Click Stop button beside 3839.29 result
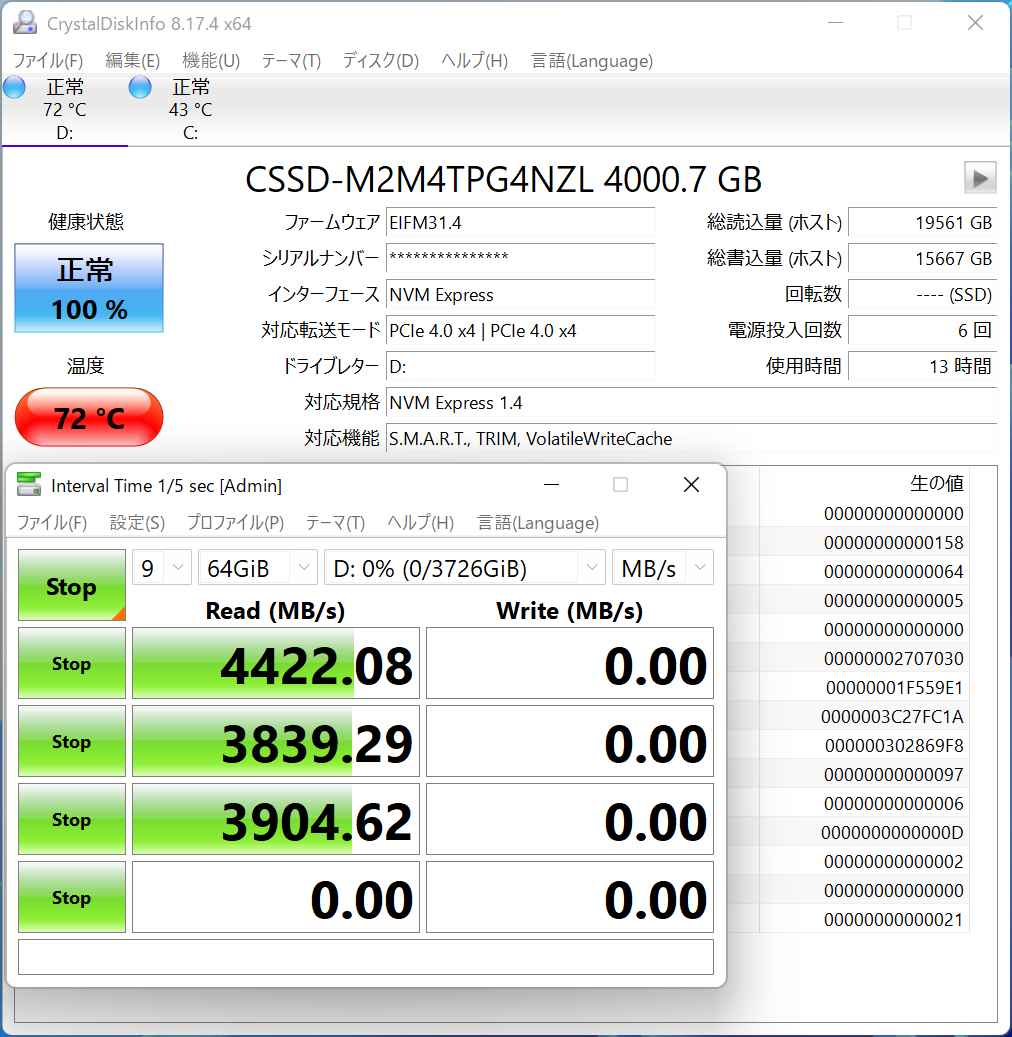The height and width of the screenshot is (1037, 1012). tap(71, 741)
